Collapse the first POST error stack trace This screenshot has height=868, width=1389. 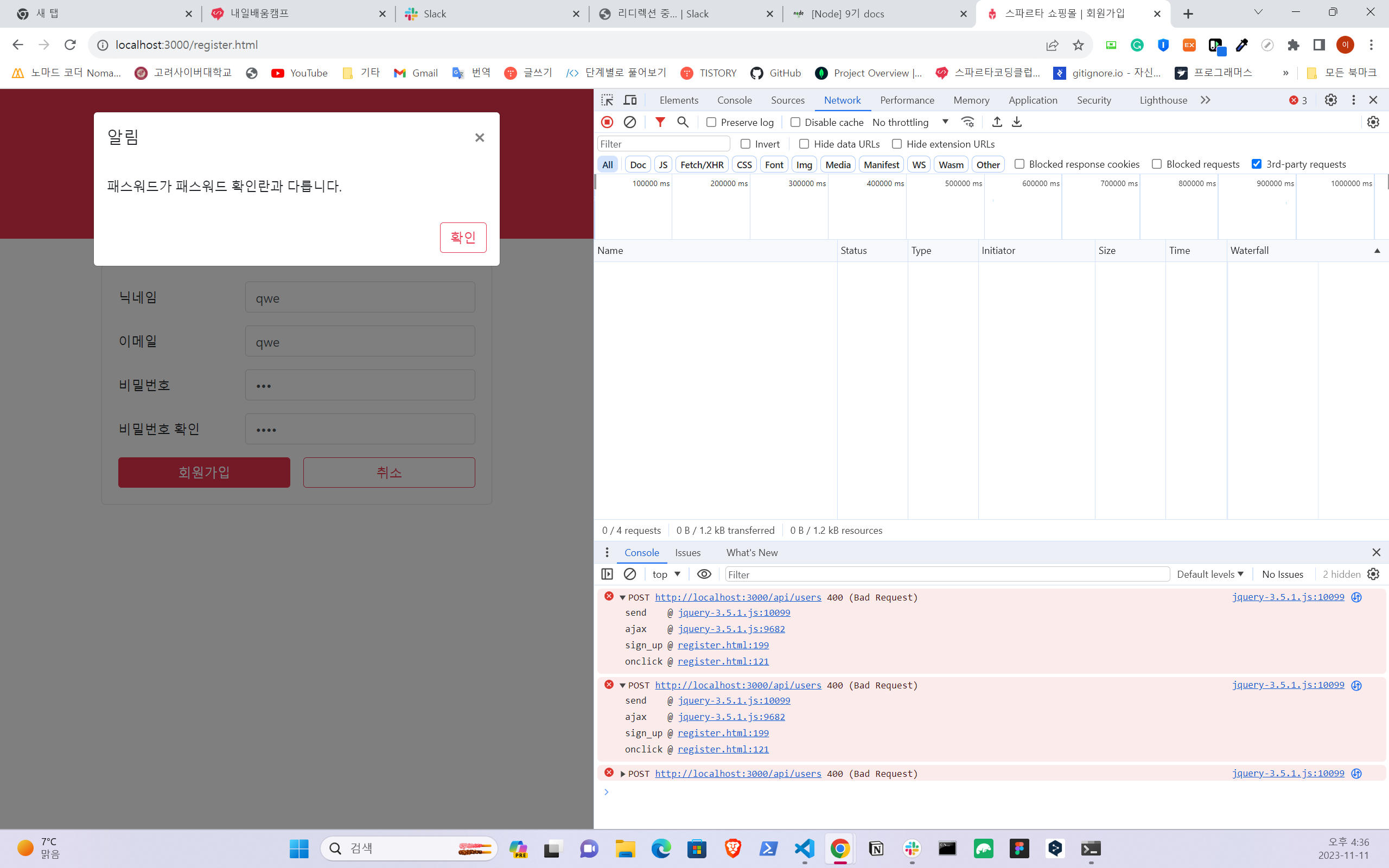(622, 598)
